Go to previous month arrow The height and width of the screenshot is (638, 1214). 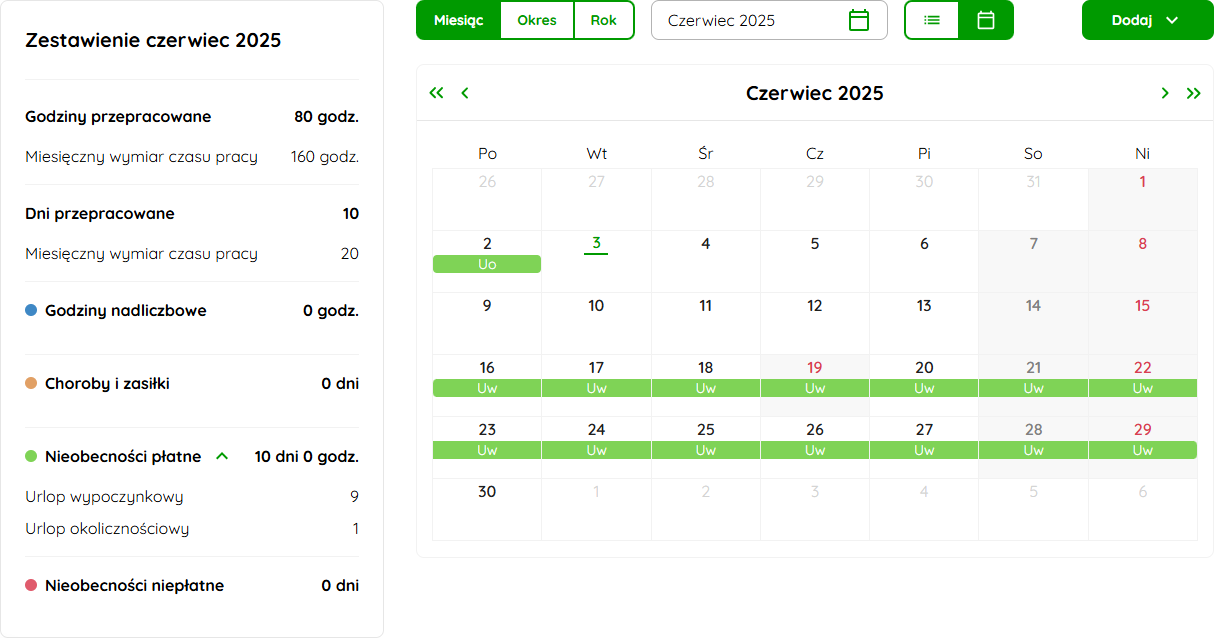tap(465, 93)
